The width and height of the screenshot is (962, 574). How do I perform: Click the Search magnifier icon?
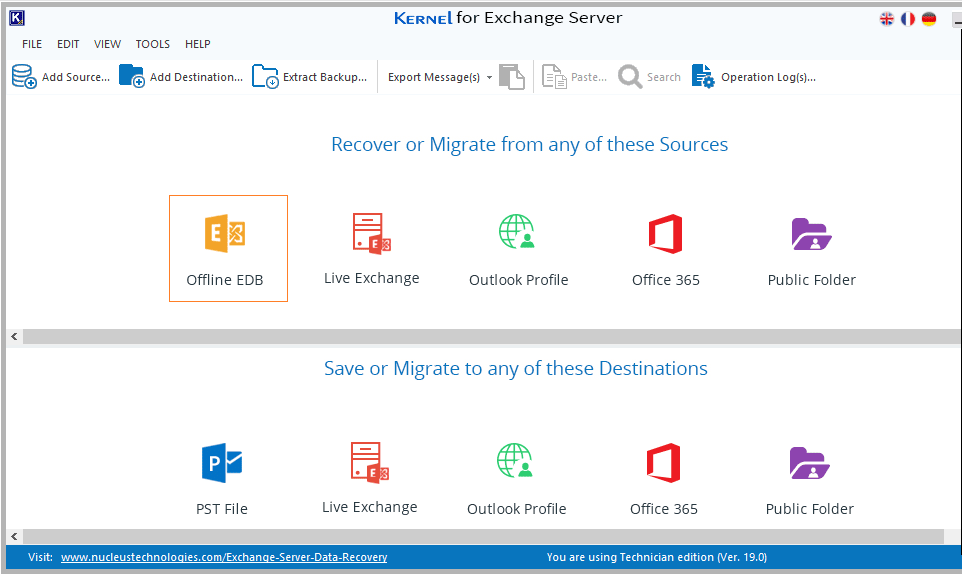pyautogui.click(x=630, y=77)
